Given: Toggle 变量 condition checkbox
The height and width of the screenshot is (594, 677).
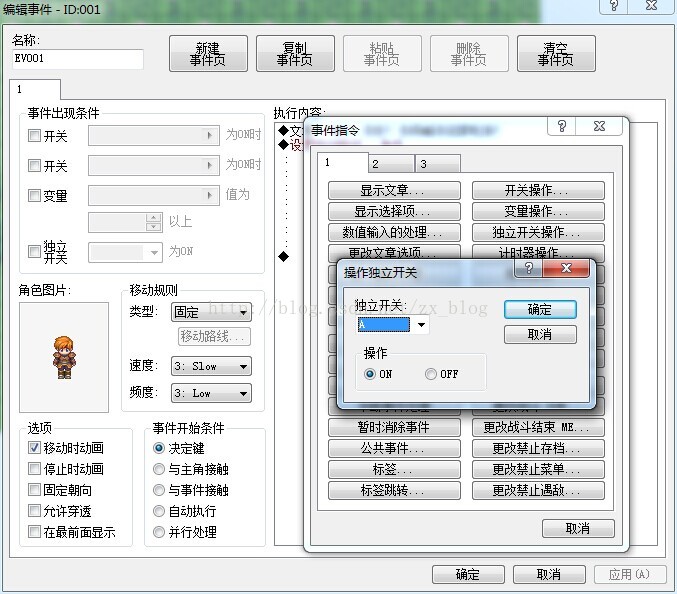Looking at the screenshot, I should [x=34, y=196].
